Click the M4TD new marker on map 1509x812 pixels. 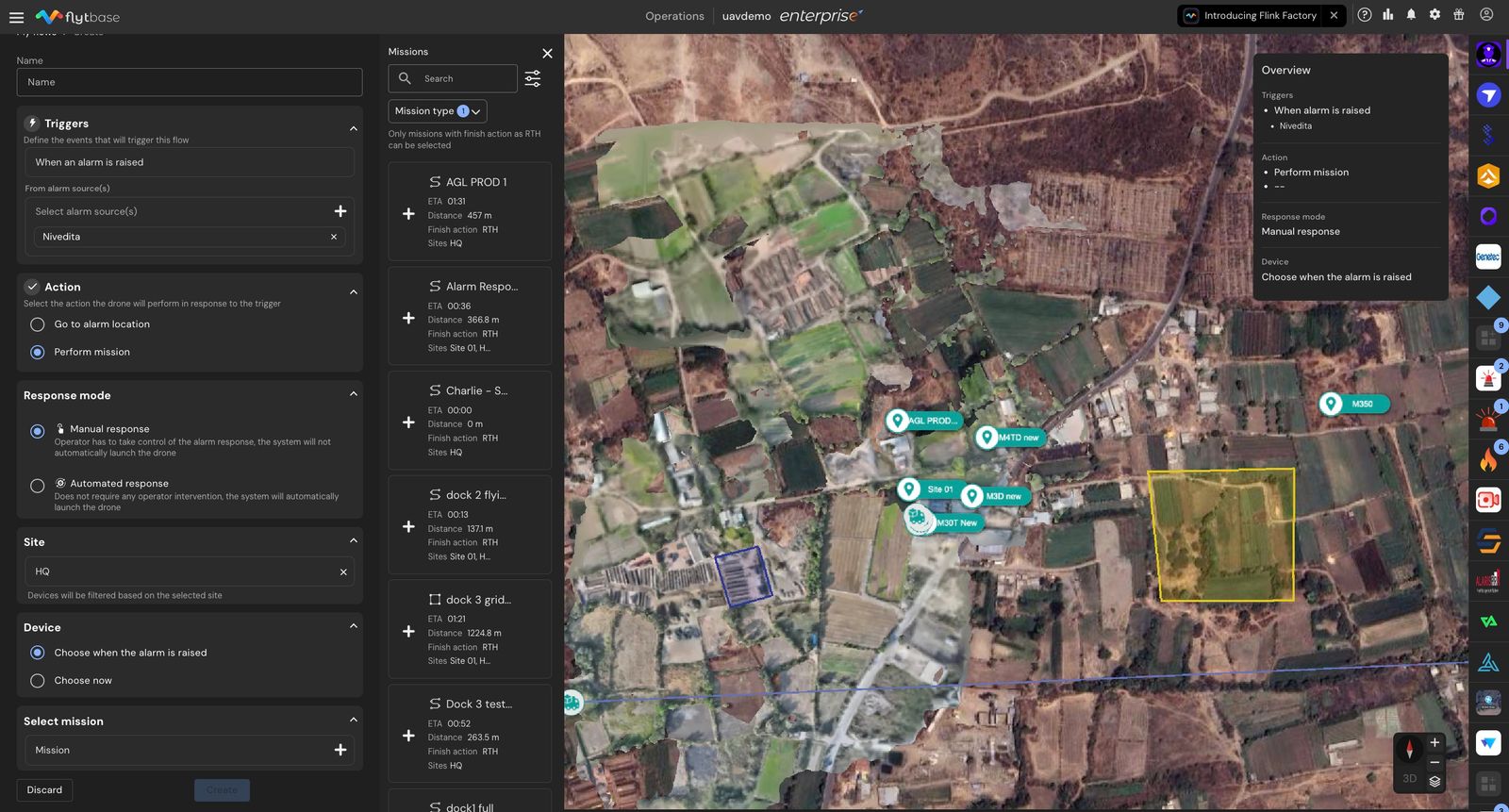1009,438
